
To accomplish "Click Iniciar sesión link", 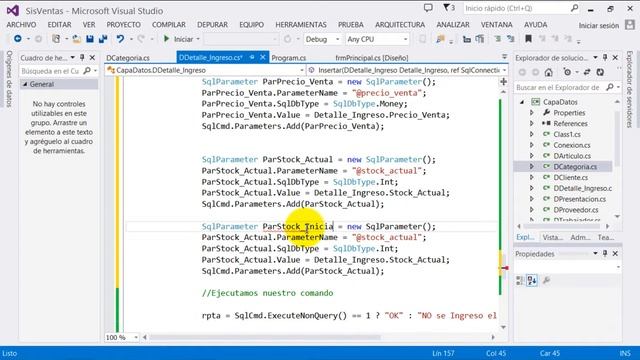I will click(599, 25).
